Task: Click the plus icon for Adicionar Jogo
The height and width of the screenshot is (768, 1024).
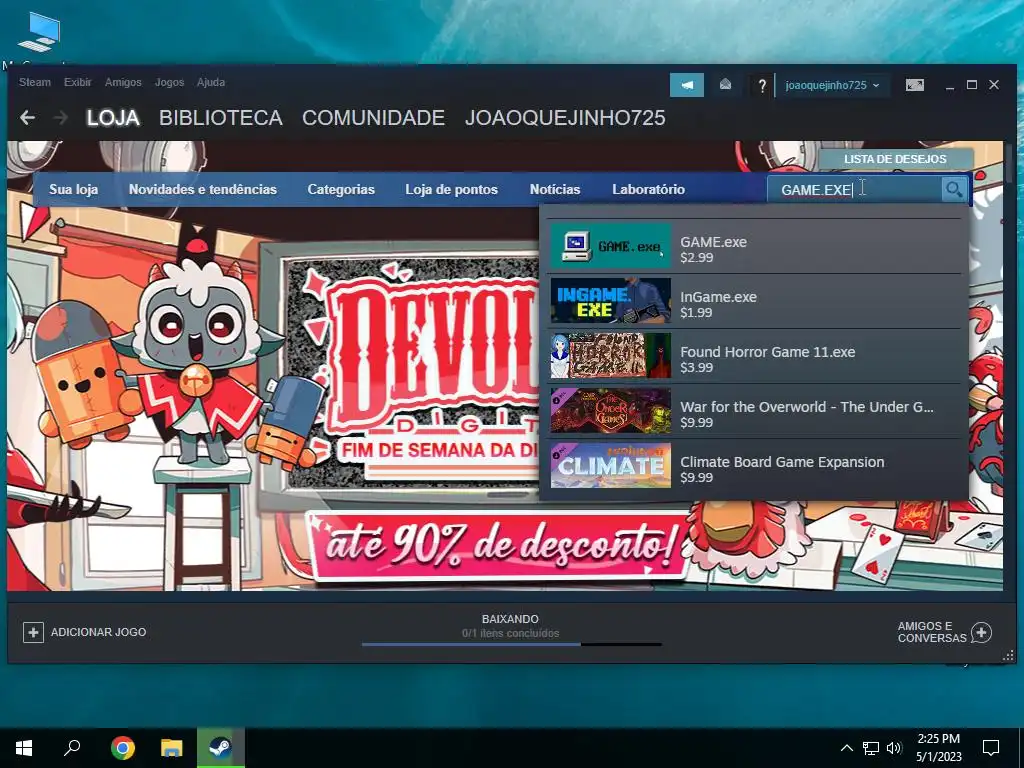Action: coord(33,632)
